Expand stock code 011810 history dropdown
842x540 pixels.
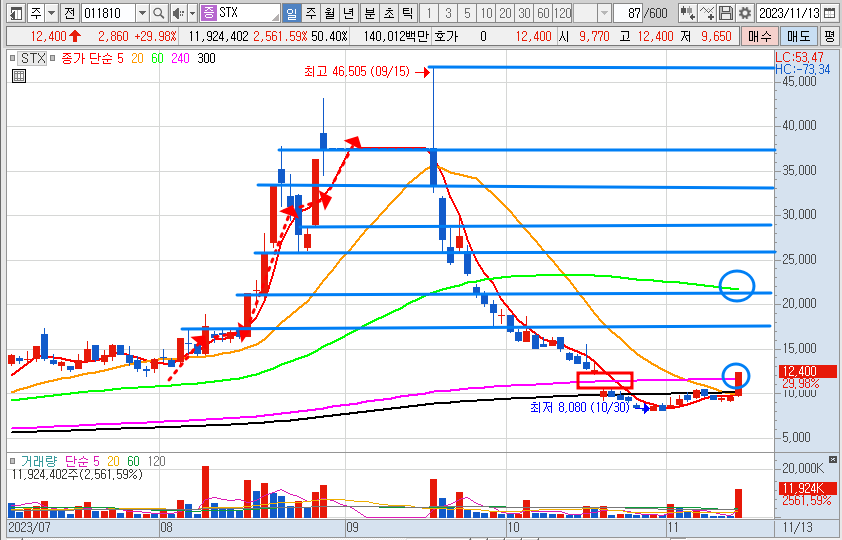click(x=142, y=13)
